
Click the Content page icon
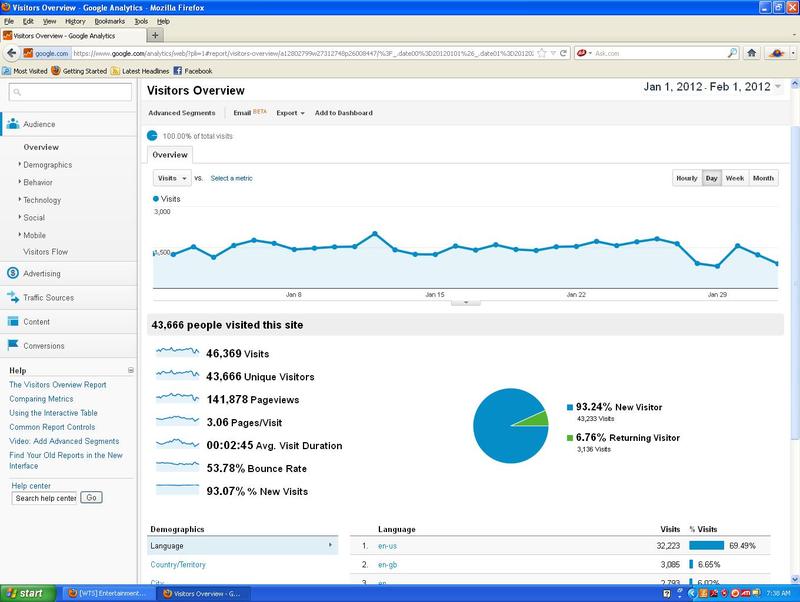coord(13,321)
